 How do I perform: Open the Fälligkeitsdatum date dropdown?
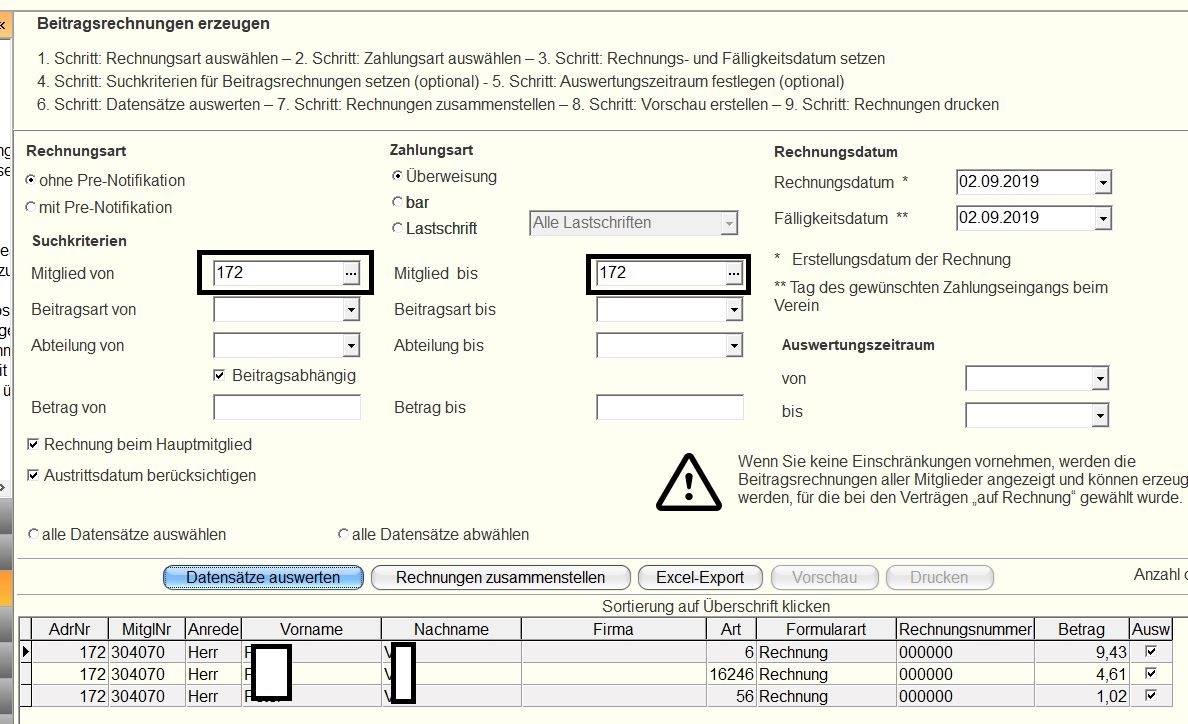click(1102, 219)
